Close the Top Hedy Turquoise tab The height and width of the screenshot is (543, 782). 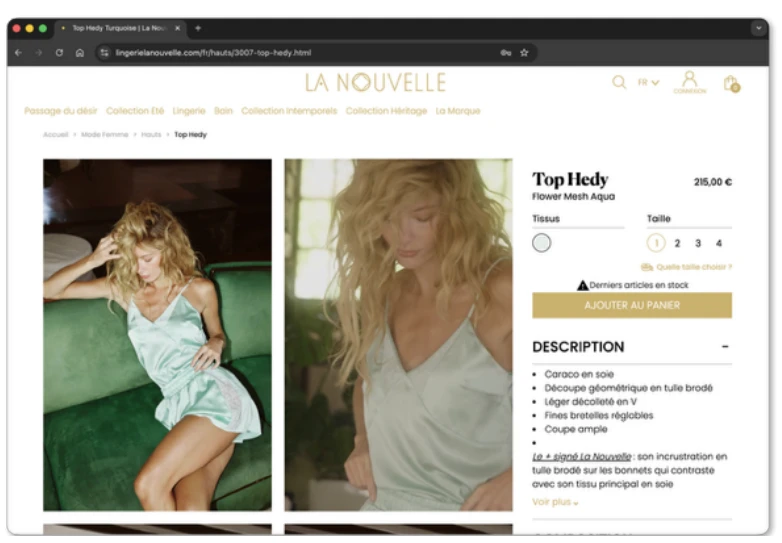(178, 28)
